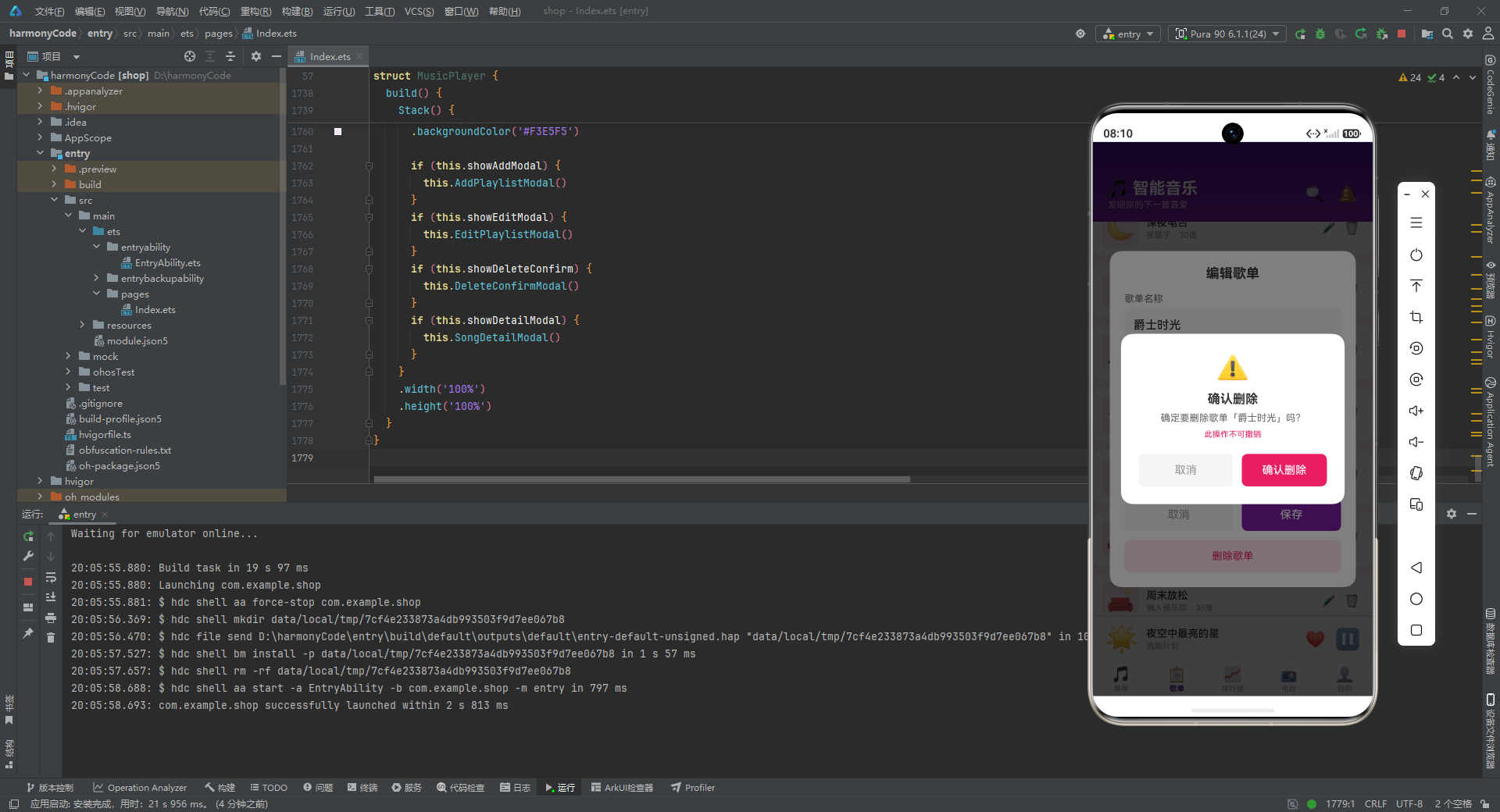Open the 构建(B) menu
Image resolution: width=1500 pixels, height=812 pixels.
(x=297, y=11)
